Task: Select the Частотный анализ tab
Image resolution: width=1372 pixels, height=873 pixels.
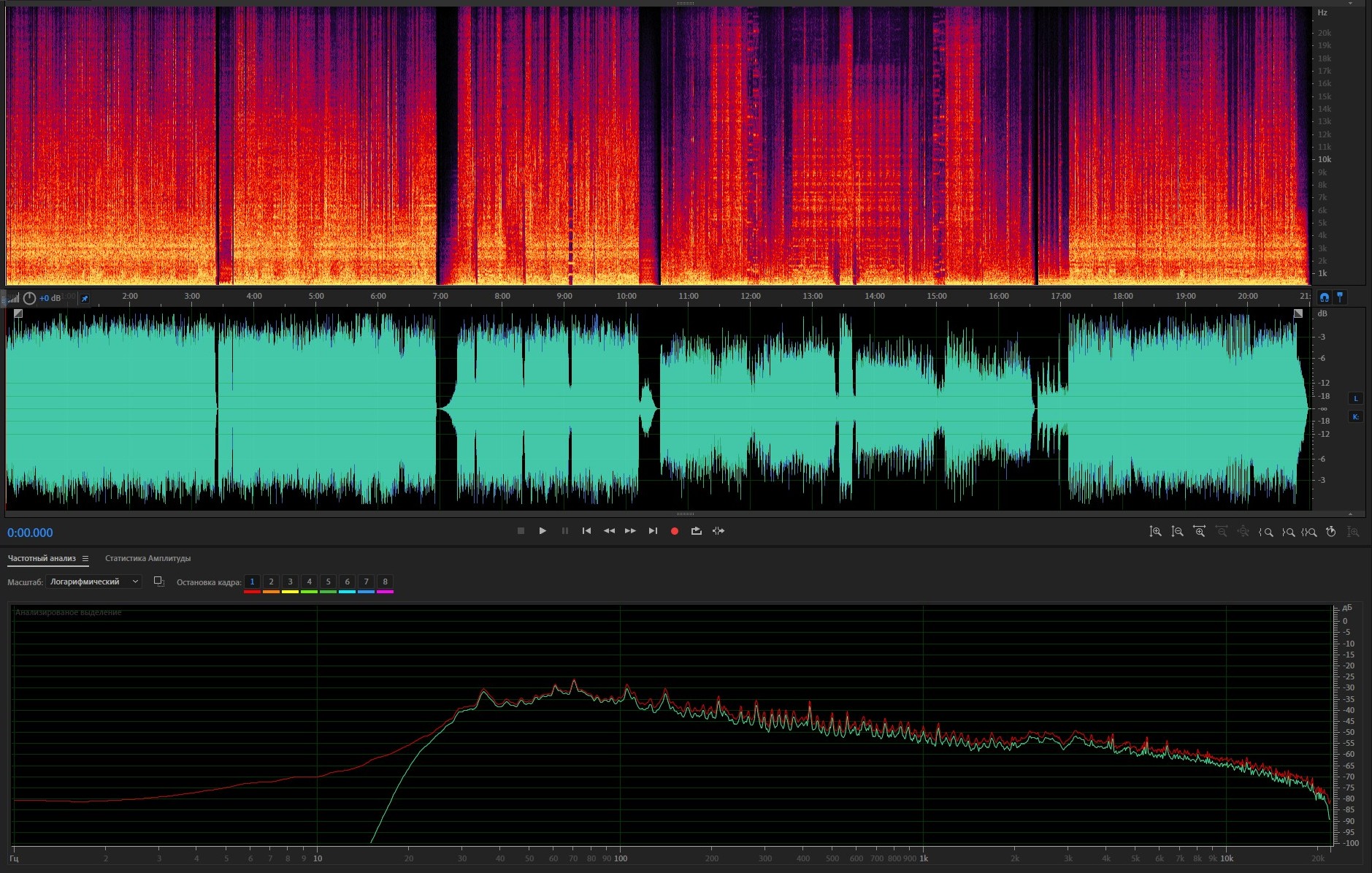Action: pos(42,559)
